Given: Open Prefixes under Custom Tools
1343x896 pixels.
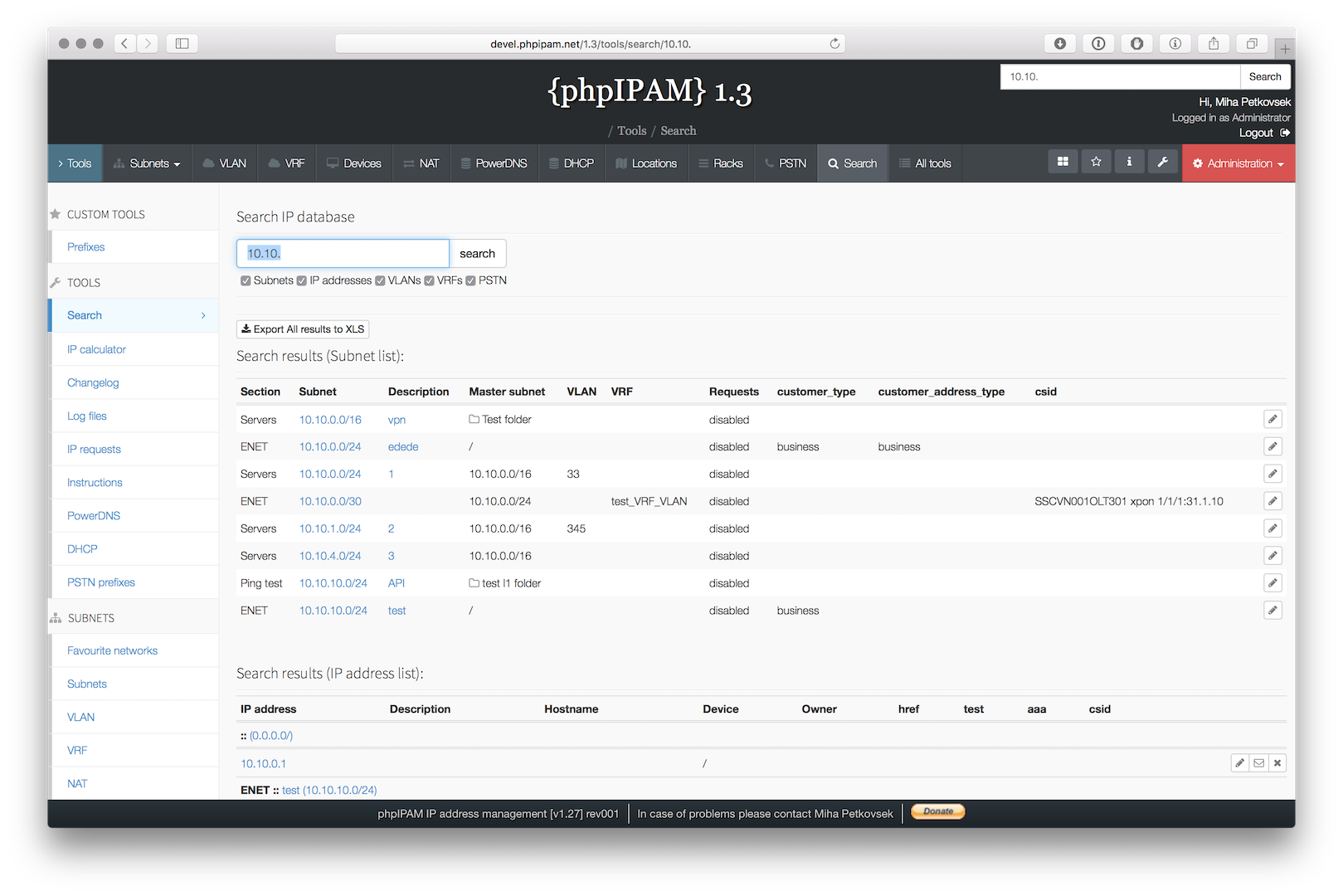Looking at the screenshot, I should tap(134, 247).
